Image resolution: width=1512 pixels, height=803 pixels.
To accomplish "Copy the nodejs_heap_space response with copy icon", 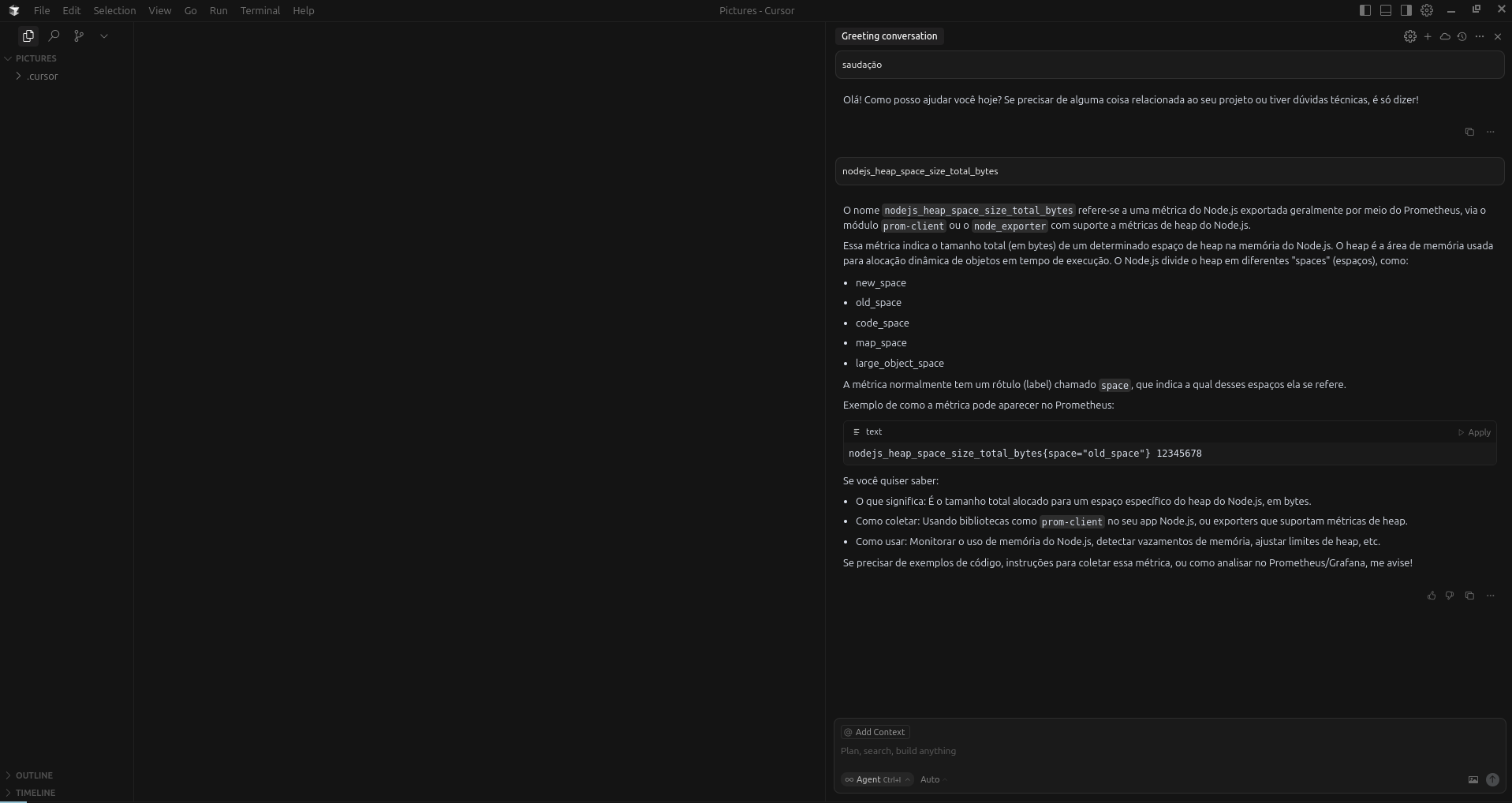I will (1469, 596).
